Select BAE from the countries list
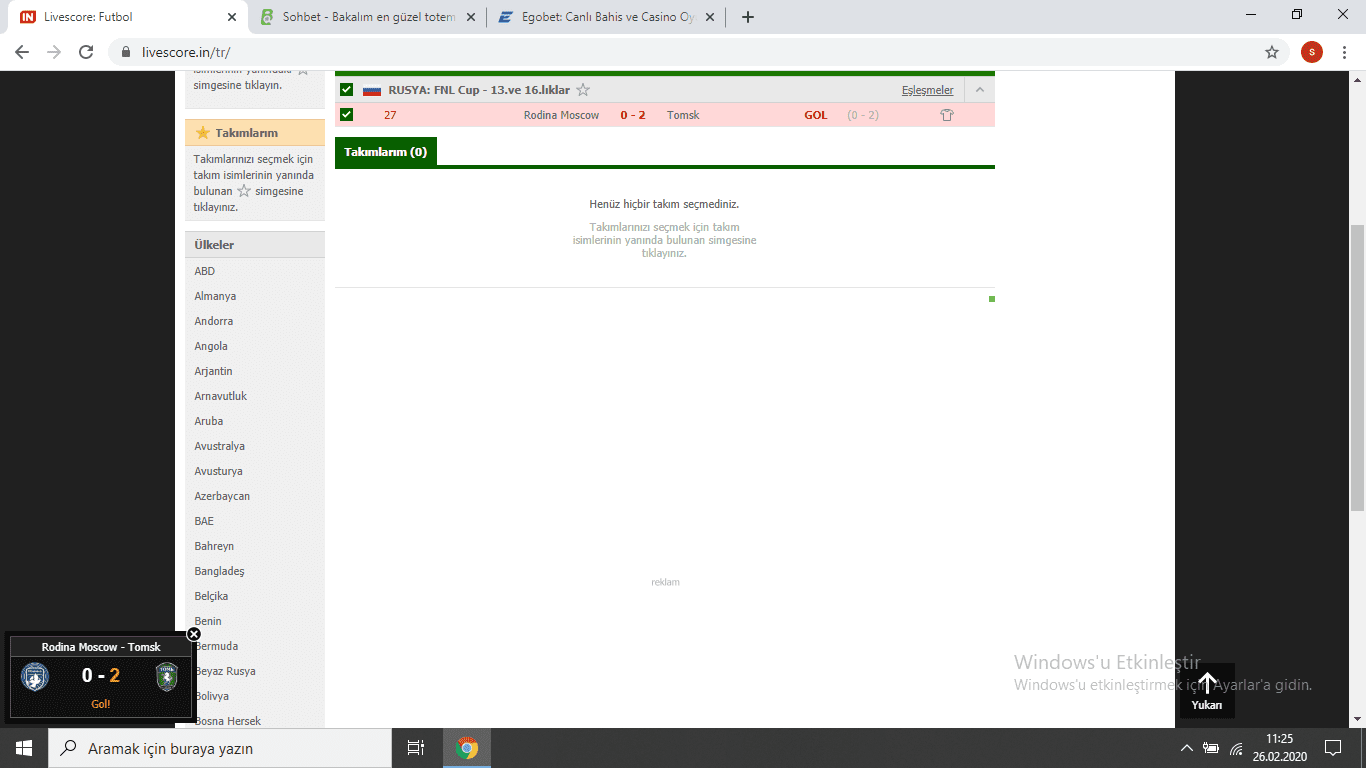The width and height of the screenshot is (1366, 768). point(204,521)
